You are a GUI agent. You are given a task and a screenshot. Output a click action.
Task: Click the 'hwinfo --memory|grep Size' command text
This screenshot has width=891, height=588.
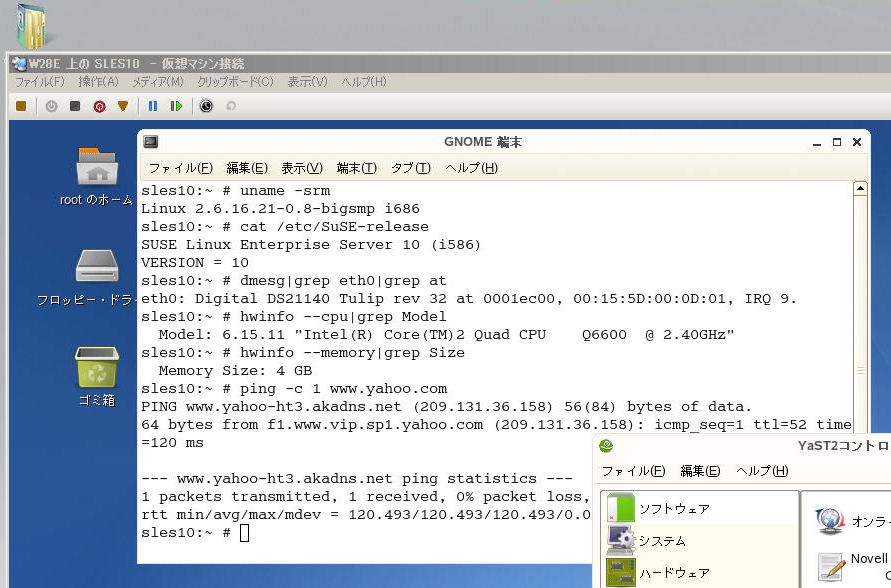pos(352,353)
